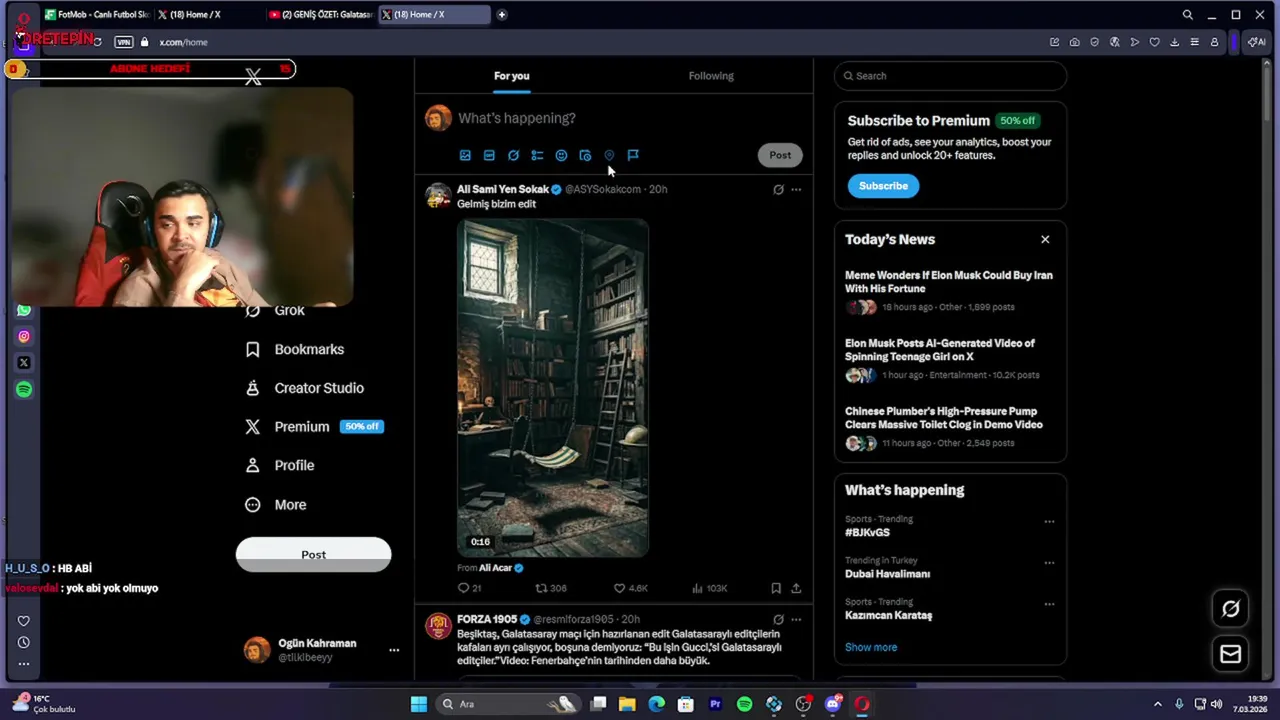Open account menu dots beside Ogün Kahraman
Image resolution: width=1280 pixels, height=720 pixels.
(394, 650)
